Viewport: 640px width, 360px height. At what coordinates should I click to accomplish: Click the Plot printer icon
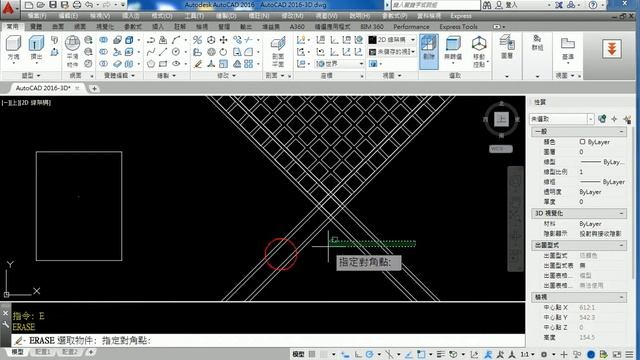77,5
